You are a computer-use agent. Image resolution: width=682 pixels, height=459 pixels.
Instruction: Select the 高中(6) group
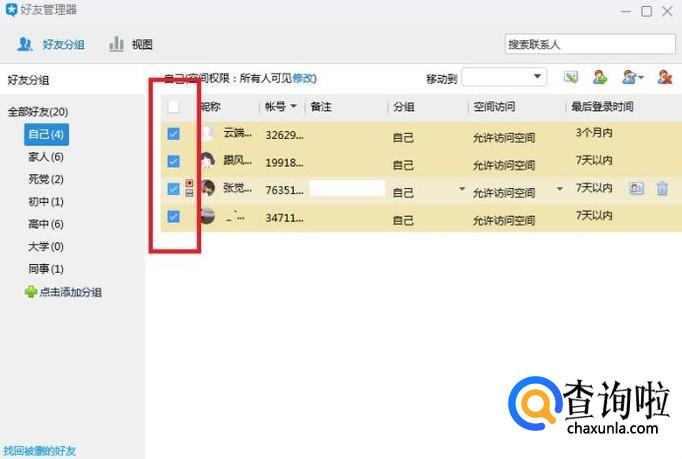coord(46,224)
